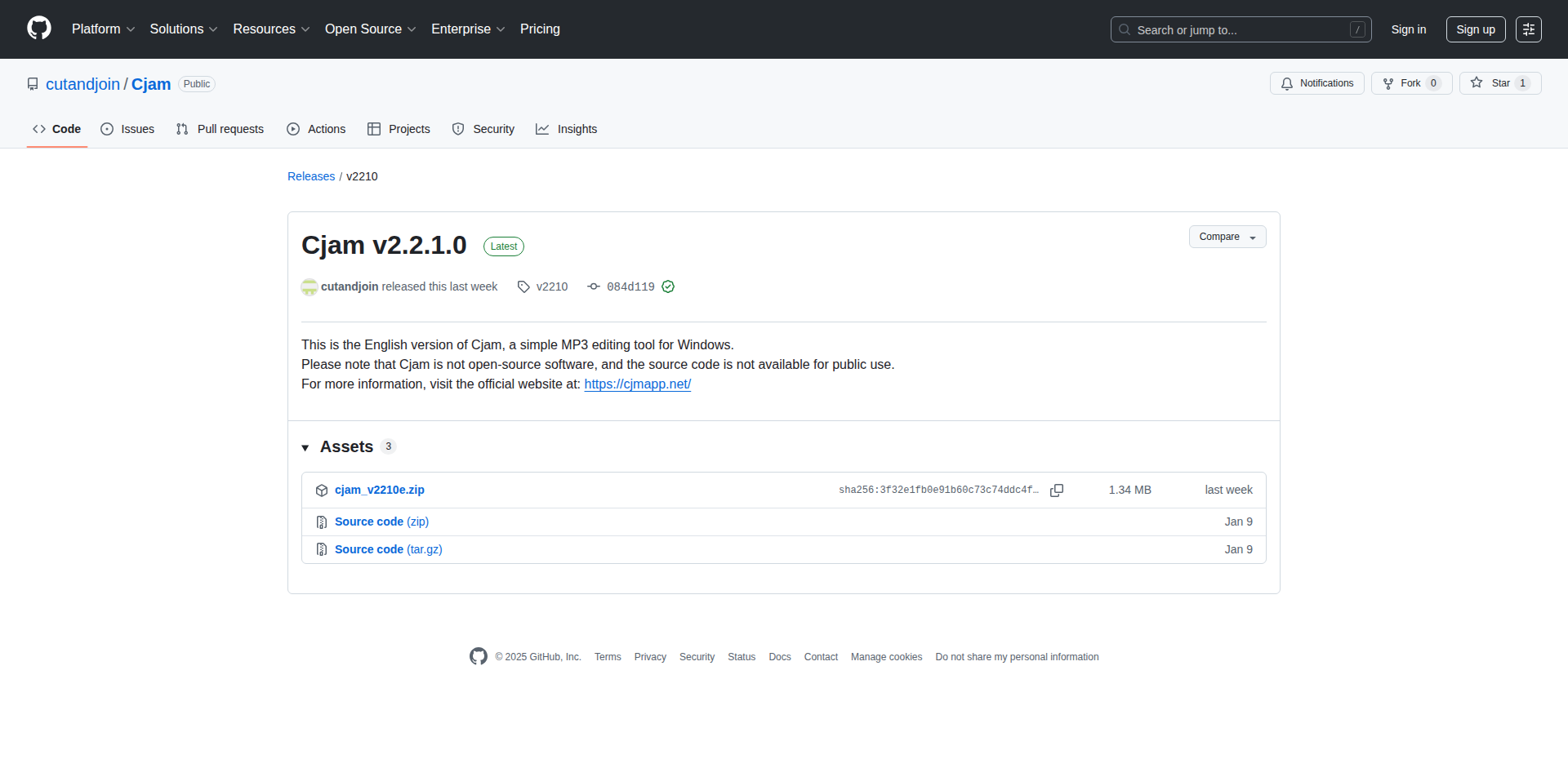The height and width of the screenshot is (768, 1568).
Task: Expand the Resources navigation menu
Action: (x=271, y=29)
